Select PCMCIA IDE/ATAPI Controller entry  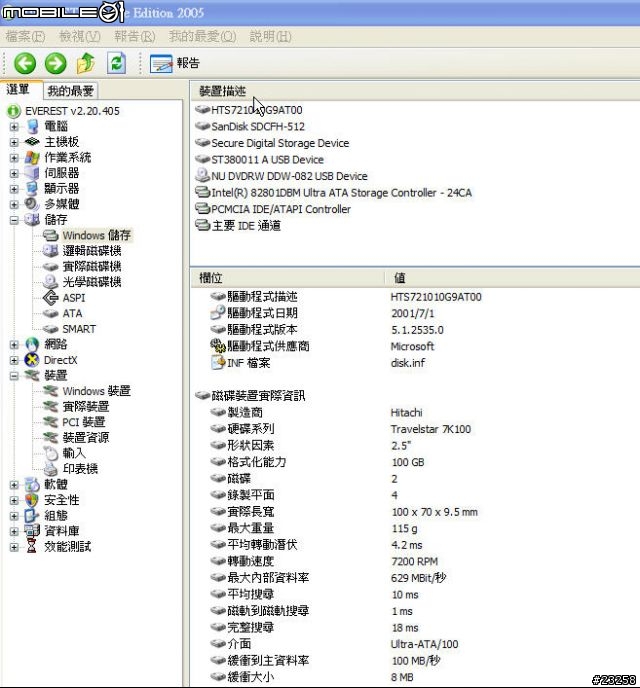click(281, 209)
